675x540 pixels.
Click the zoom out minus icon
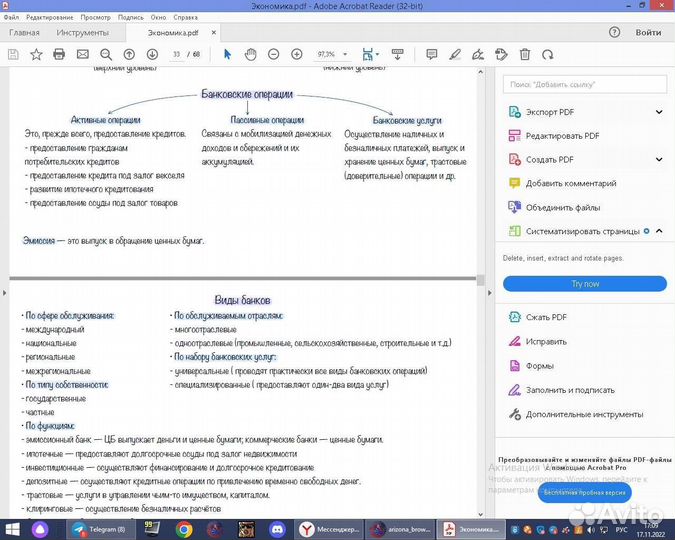click(273, 54)
